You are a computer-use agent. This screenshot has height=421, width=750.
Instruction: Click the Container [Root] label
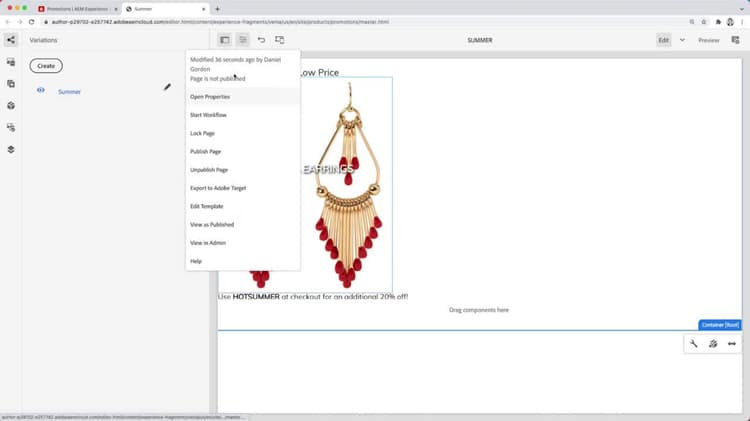(720, 325)
